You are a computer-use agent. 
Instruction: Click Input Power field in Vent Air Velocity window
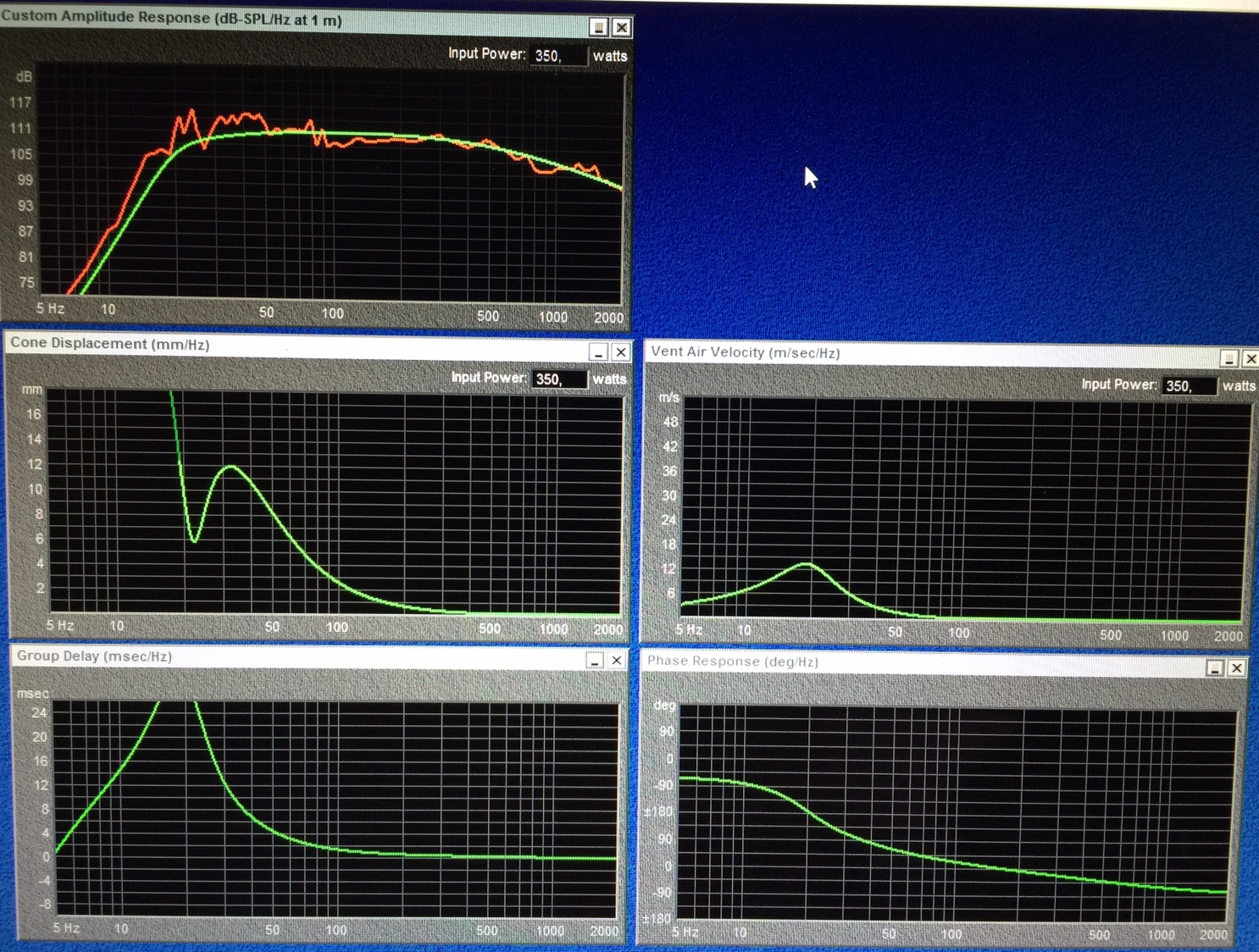point(1189,386)
